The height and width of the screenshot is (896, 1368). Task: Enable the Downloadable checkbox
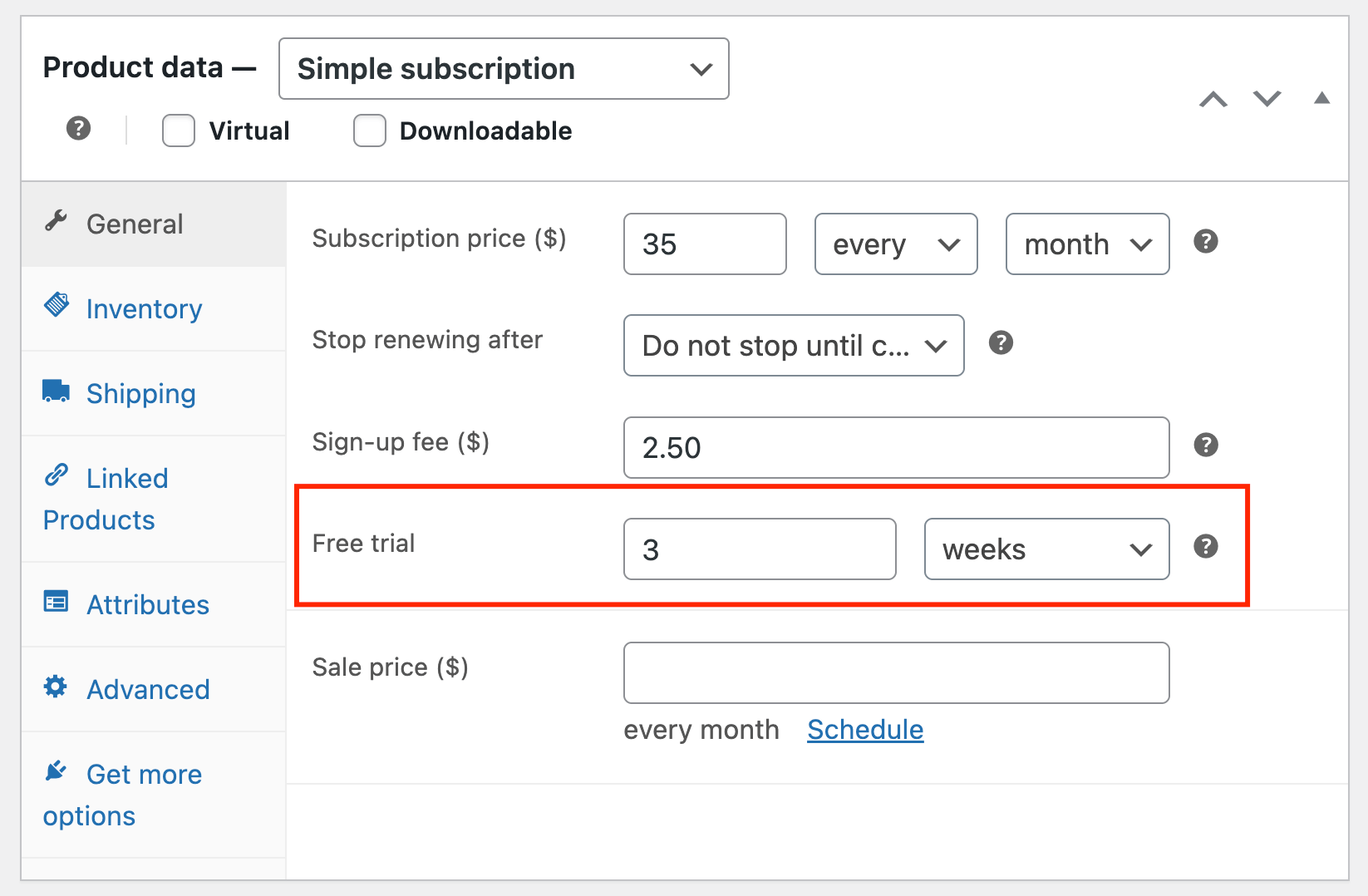(x=370, y=130)
